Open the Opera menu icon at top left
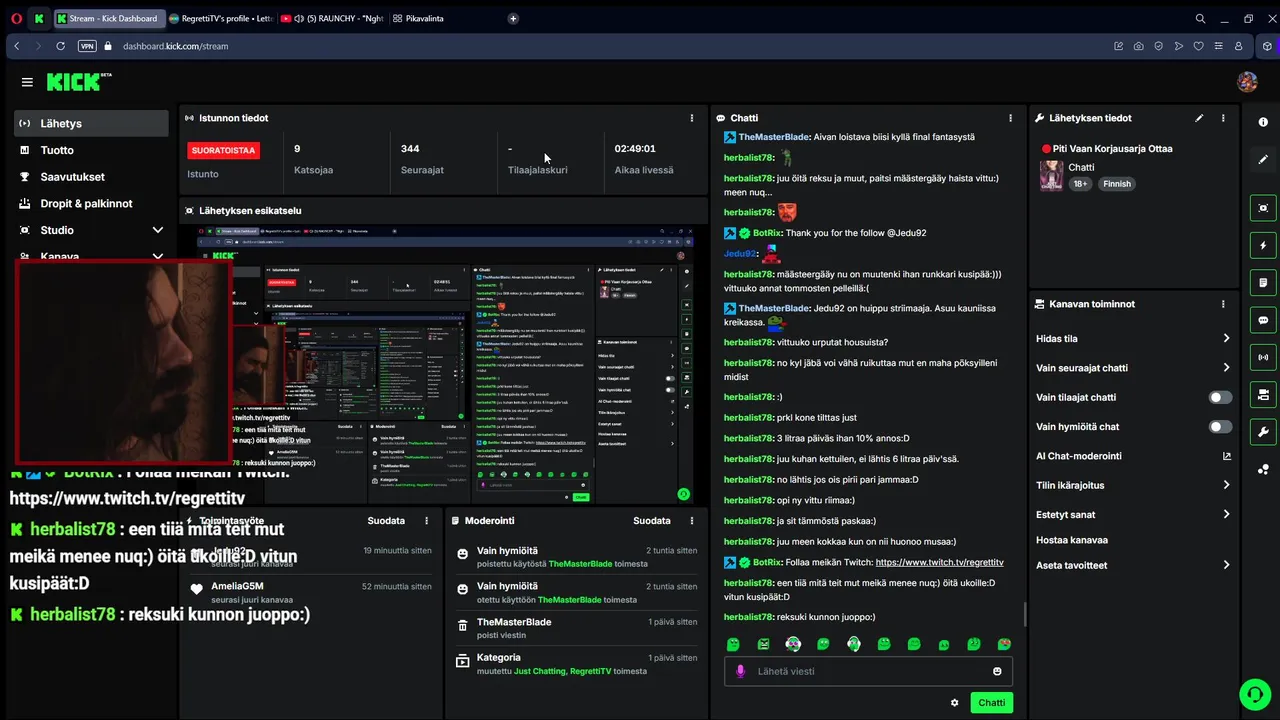 [16, 18]
